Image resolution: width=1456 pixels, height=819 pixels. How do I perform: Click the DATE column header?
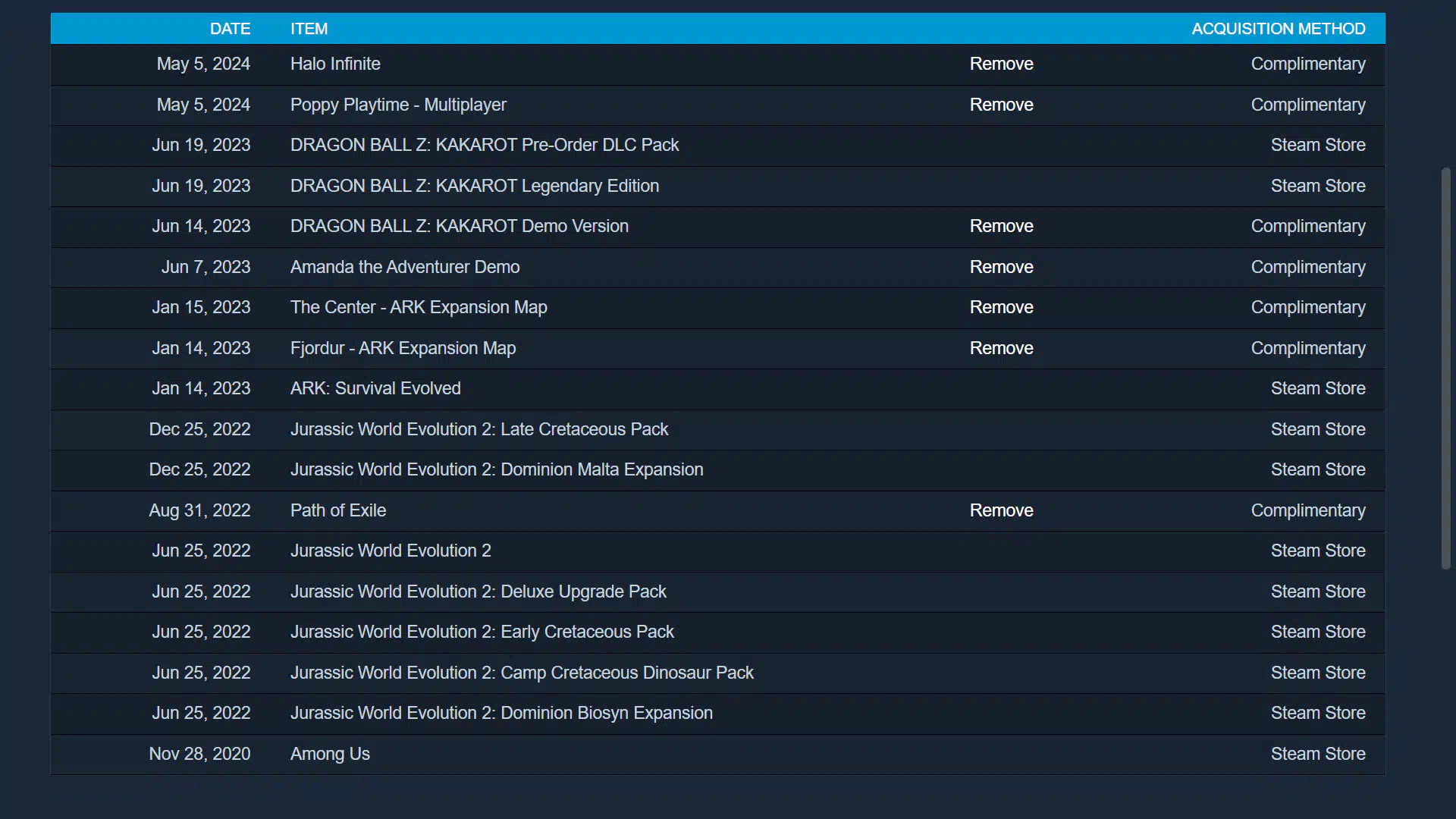[230, 29]
